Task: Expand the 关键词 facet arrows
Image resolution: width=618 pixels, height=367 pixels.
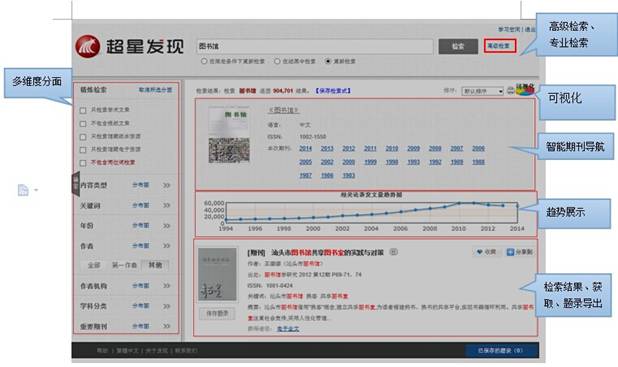Action: coord(167,205)
